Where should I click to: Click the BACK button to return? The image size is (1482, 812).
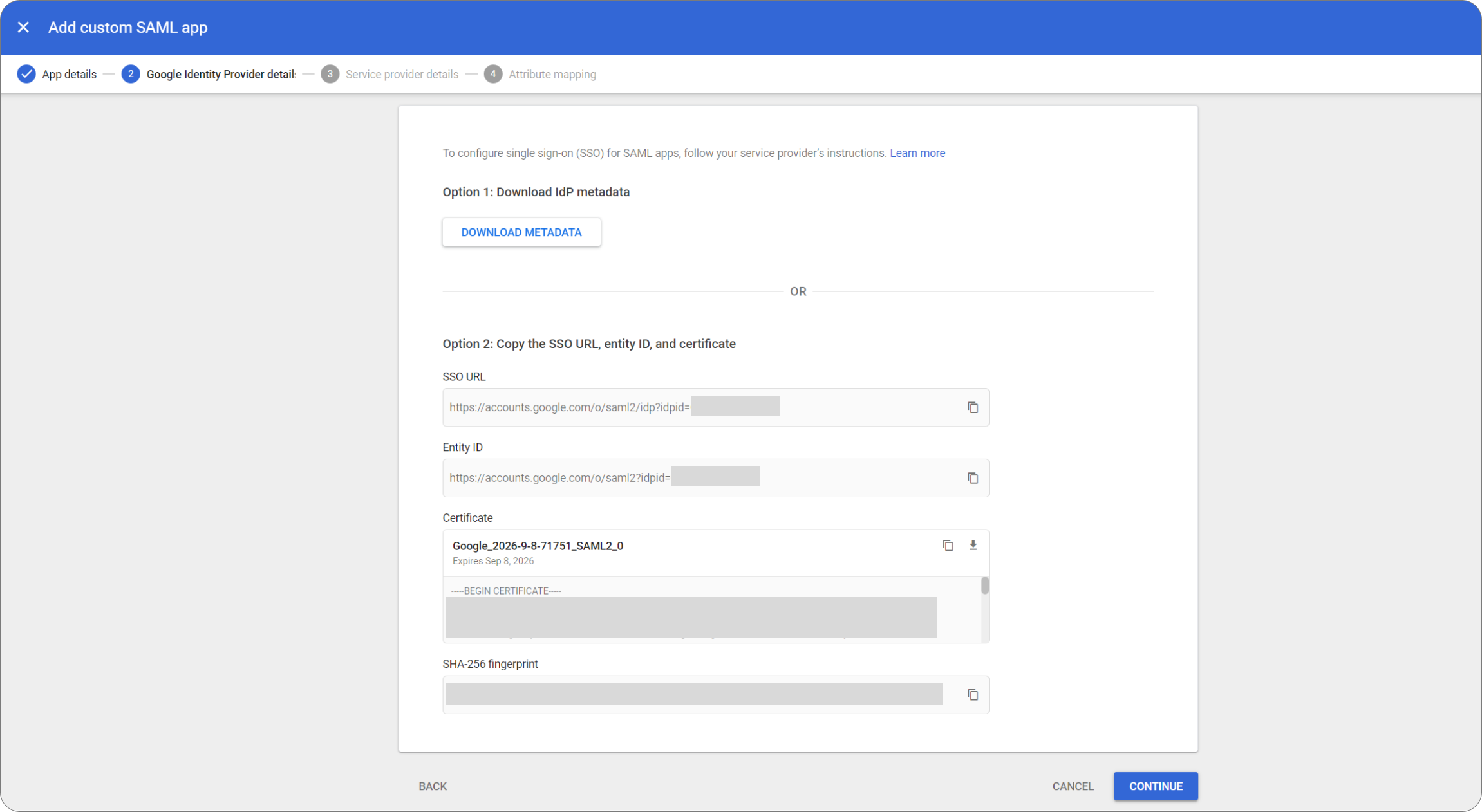click(432, 786)
